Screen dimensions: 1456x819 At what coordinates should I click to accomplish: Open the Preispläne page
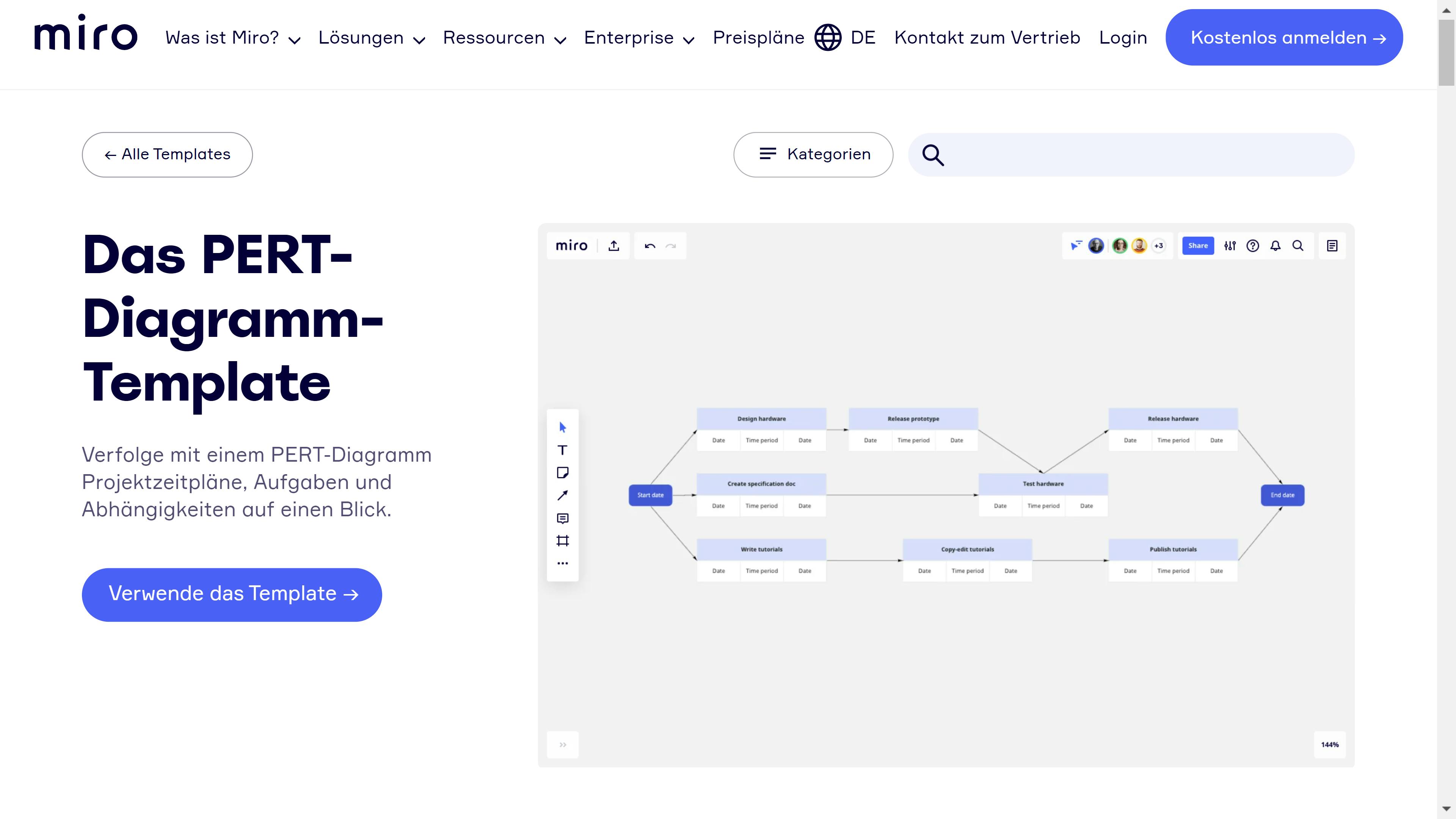click(758, 38)
